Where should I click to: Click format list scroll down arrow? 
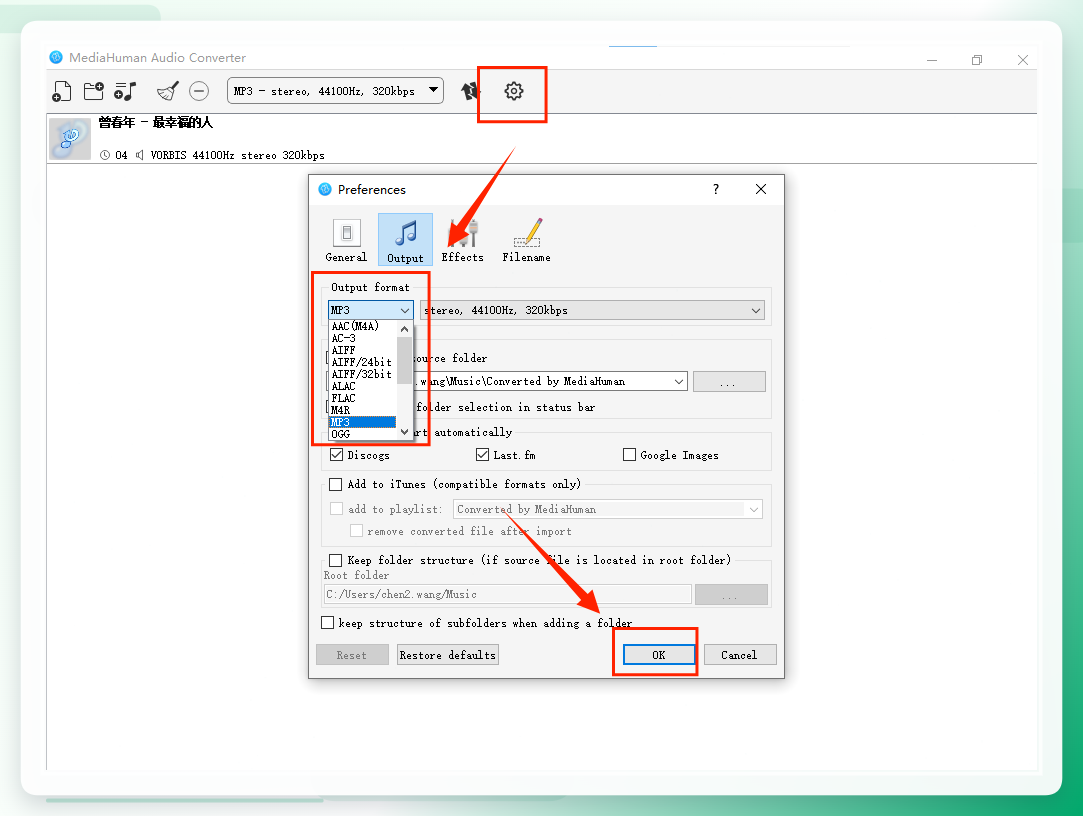(x=405, y=432)
